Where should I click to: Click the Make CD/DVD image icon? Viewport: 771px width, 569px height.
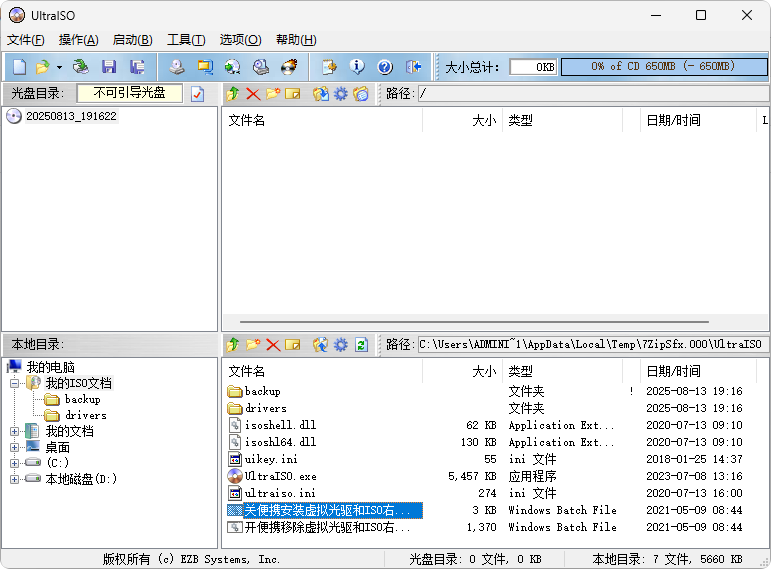[177, 67]
